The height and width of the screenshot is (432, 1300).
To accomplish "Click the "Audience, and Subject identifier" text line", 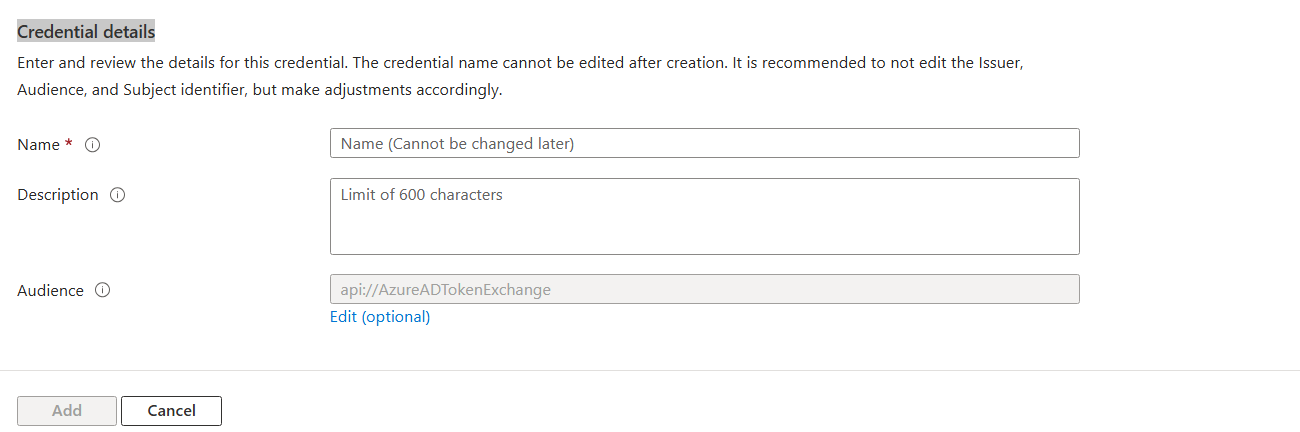I will (259, 90).
